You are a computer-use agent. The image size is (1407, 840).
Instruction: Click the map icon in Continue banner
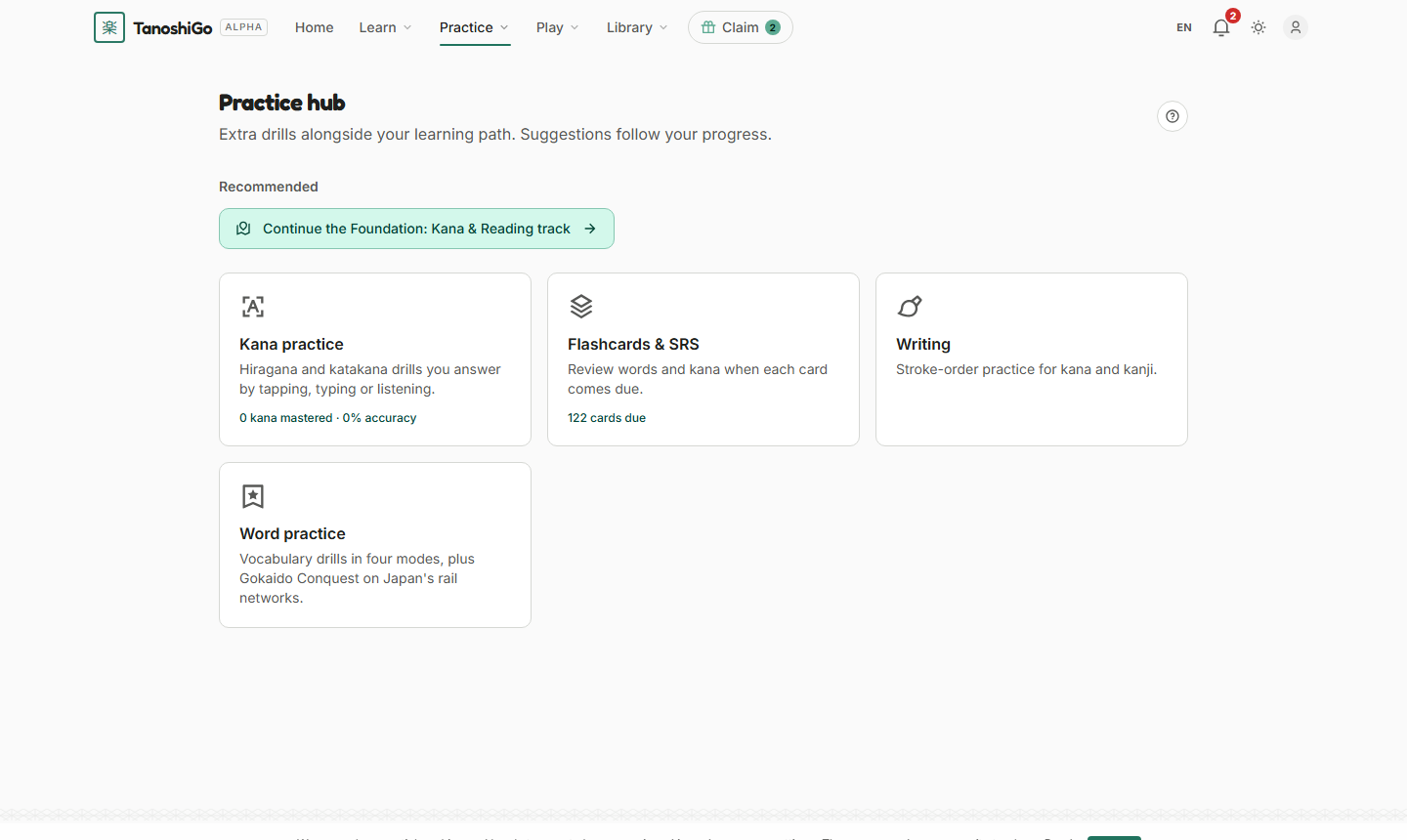coord(243,229)
